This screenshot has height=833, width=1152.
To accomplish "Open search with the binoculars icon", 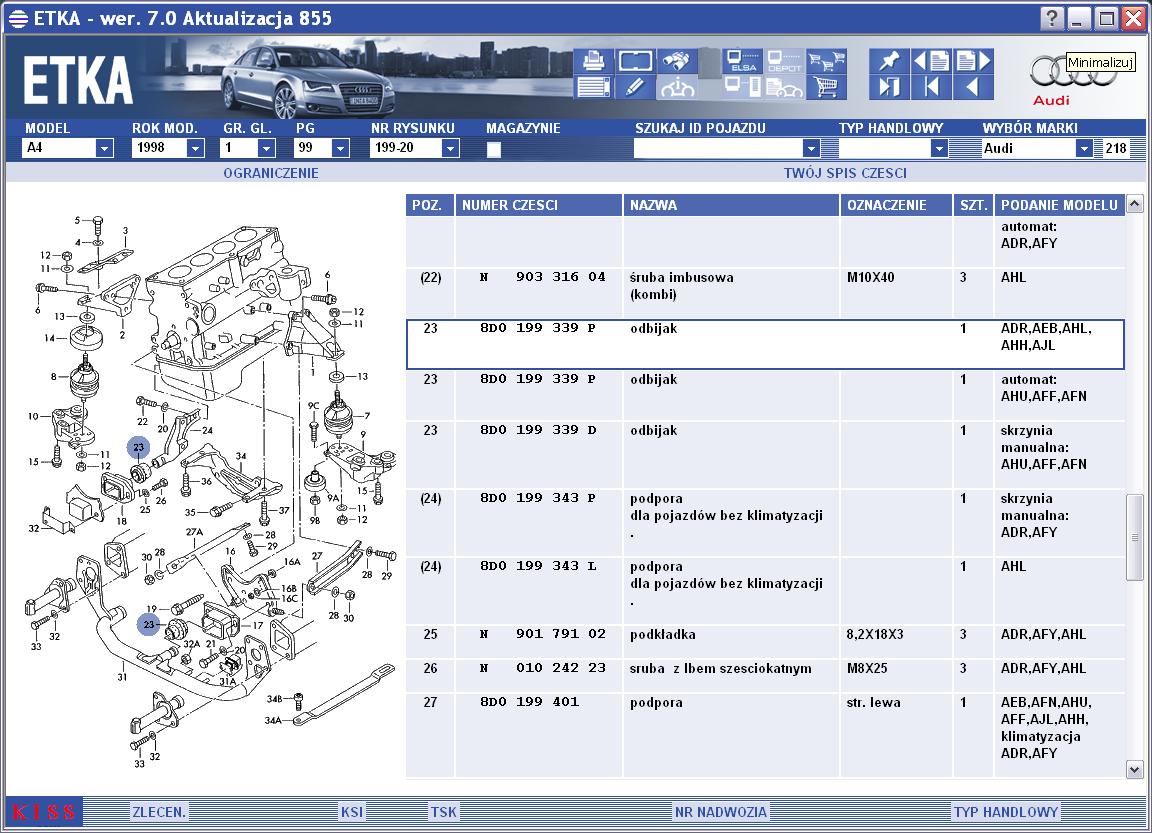I will click(x=677, y=61).
